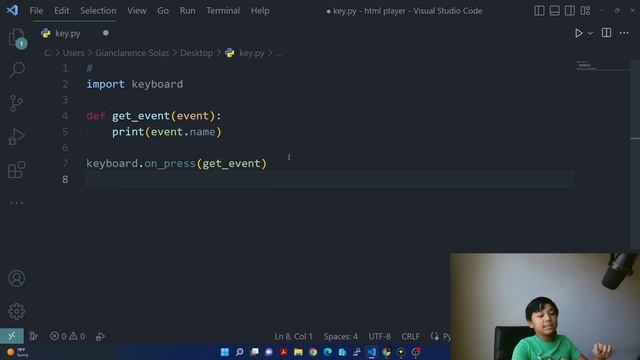
Task: Open the Edit menu
Action: [x=62, y=11]
